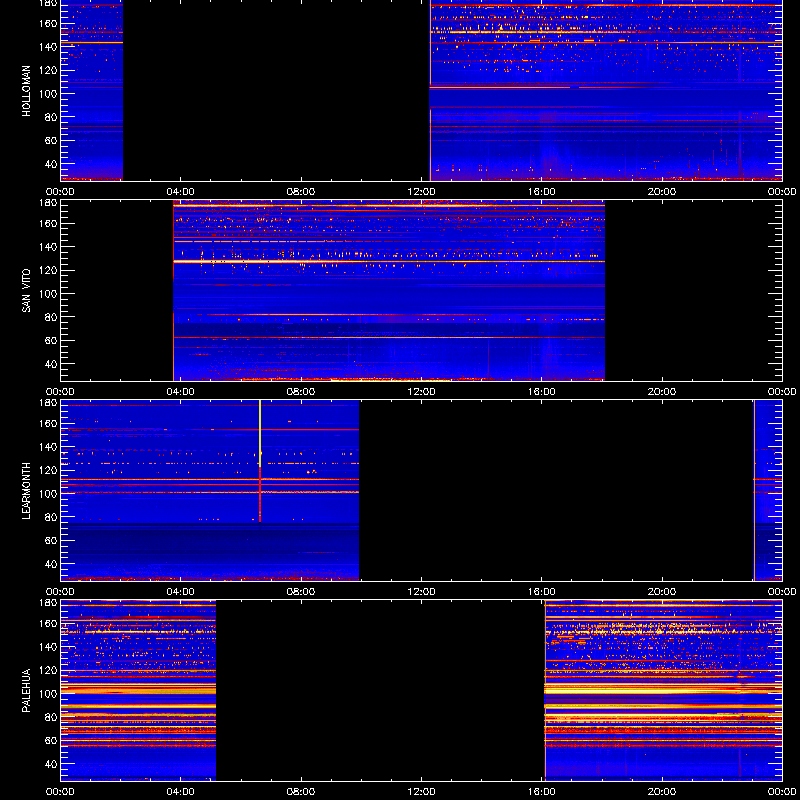Select the 16:00 time label under HOLLOMAN panel
This screenshot has width=800, height=800.
coord(542,192)
